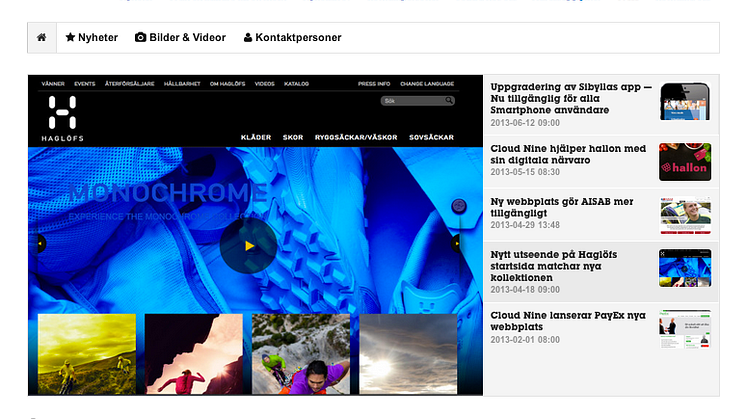Open the Kläder menu
Screen dimensions: 746x419
[x=256, y=137]
